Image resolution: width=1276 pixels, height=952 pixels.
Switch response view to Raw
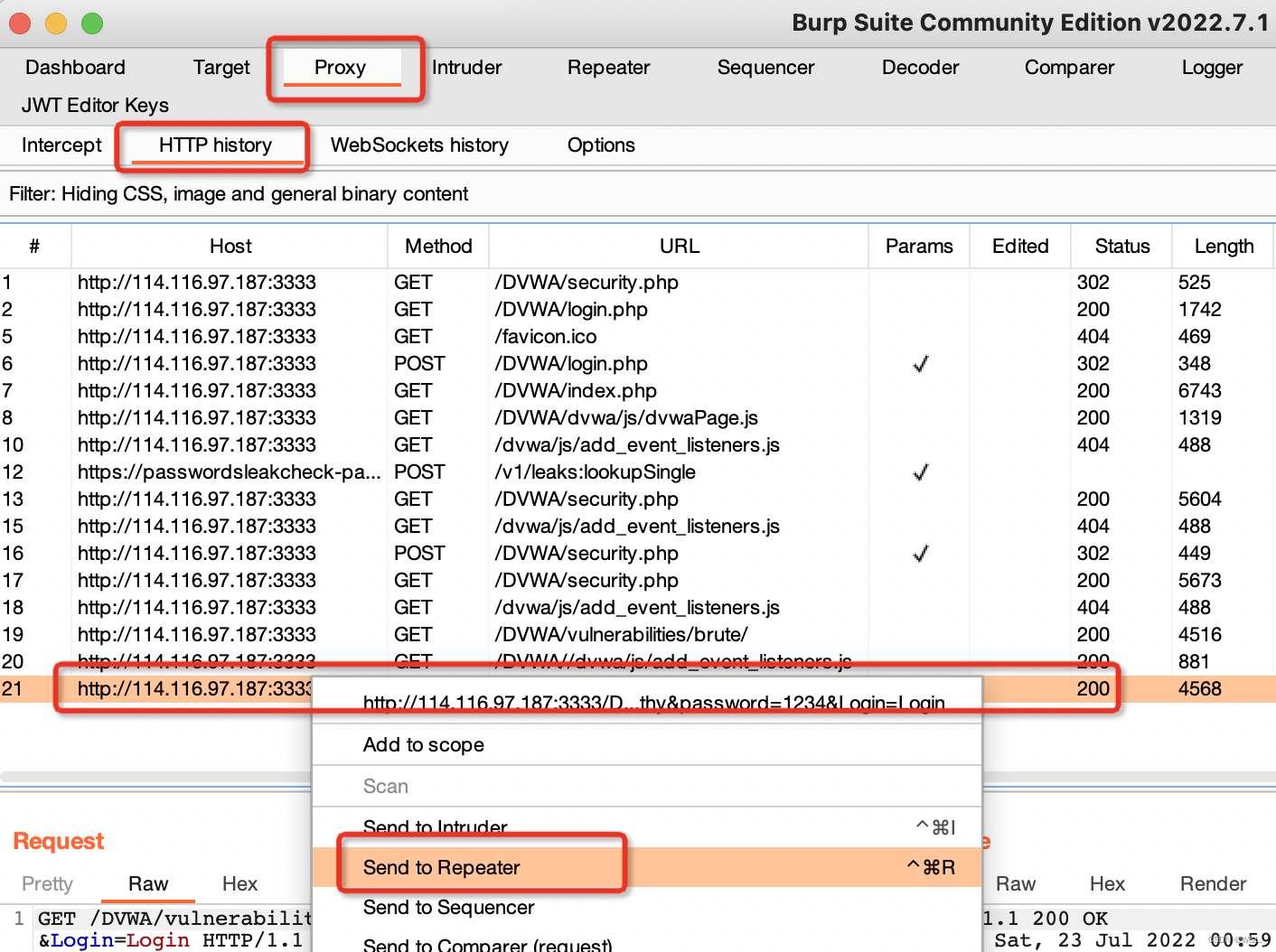[1016, 884]
